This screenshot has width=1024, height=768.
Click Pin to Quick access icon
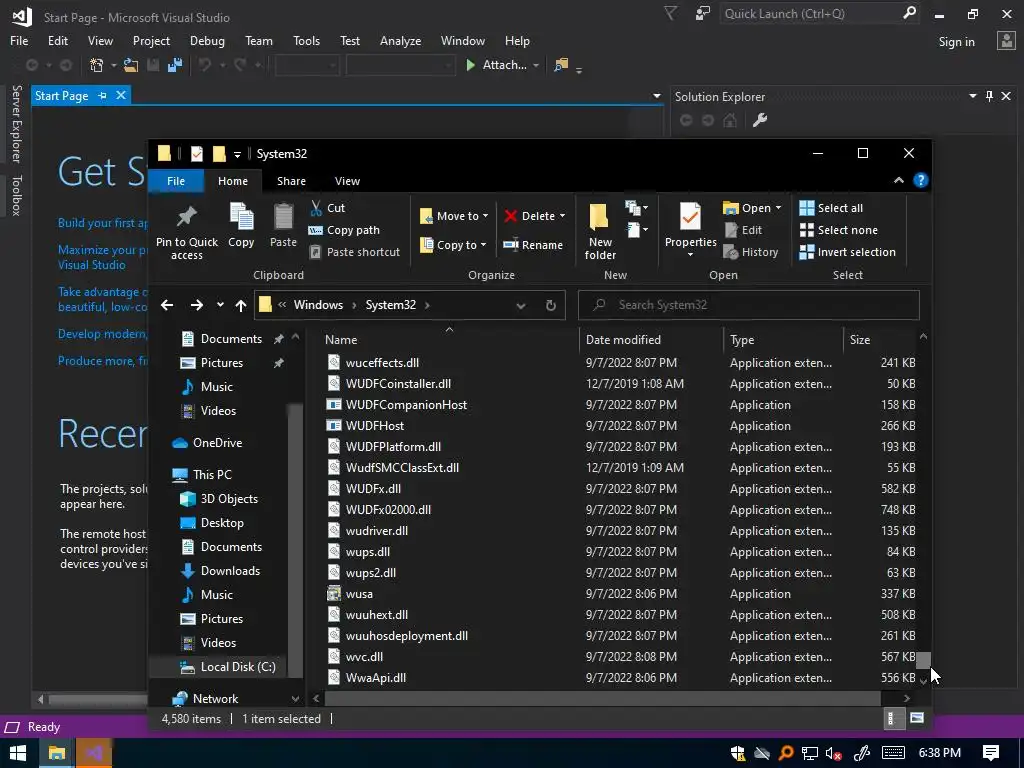(187, 216)
